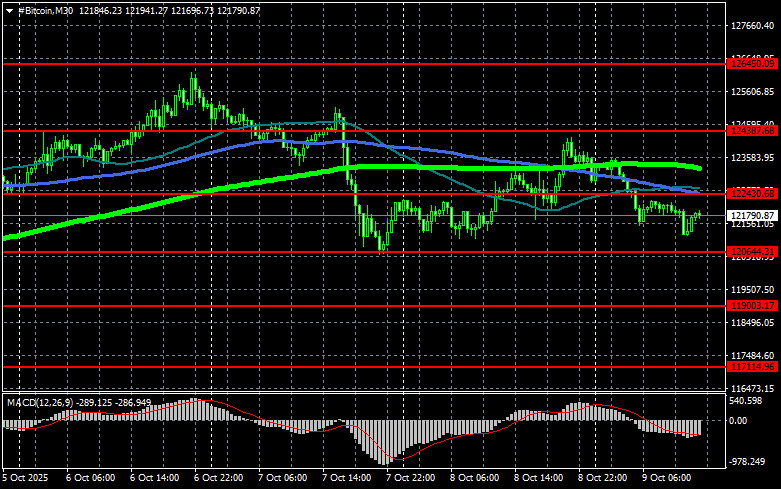Click the #Bitcoin,M30 symbol title
This screenshot has height=489, width=781.
click(x=46, y=10)
